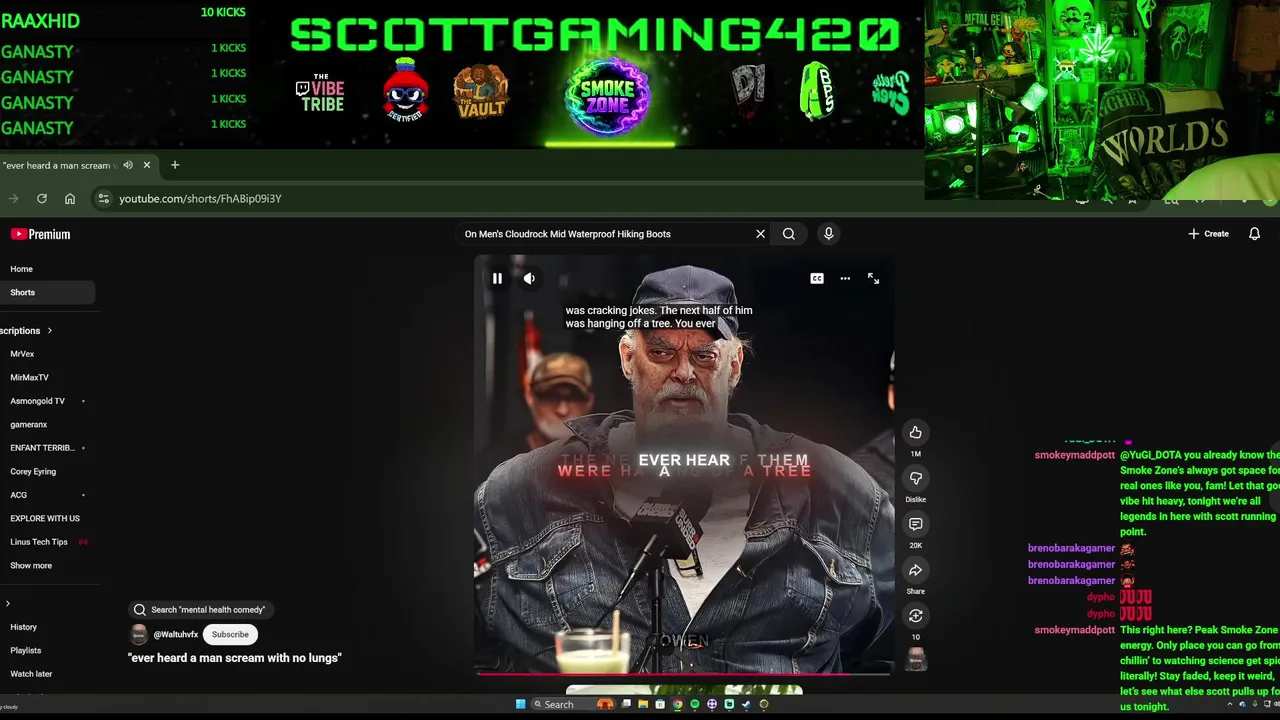Open the three-dot more options on the Short
1280x720 pixels.
(x=845, y=279)
